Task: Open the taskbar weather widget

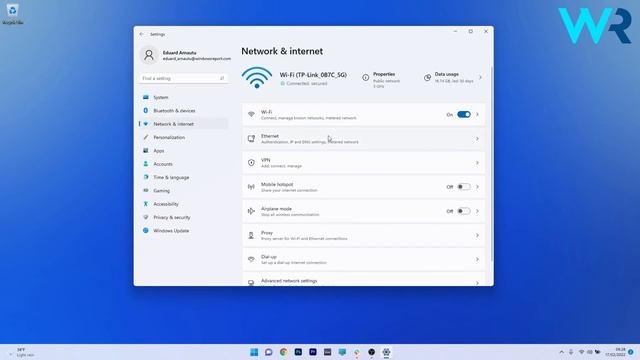Action: pyautogui.click(x=21, y=352)
